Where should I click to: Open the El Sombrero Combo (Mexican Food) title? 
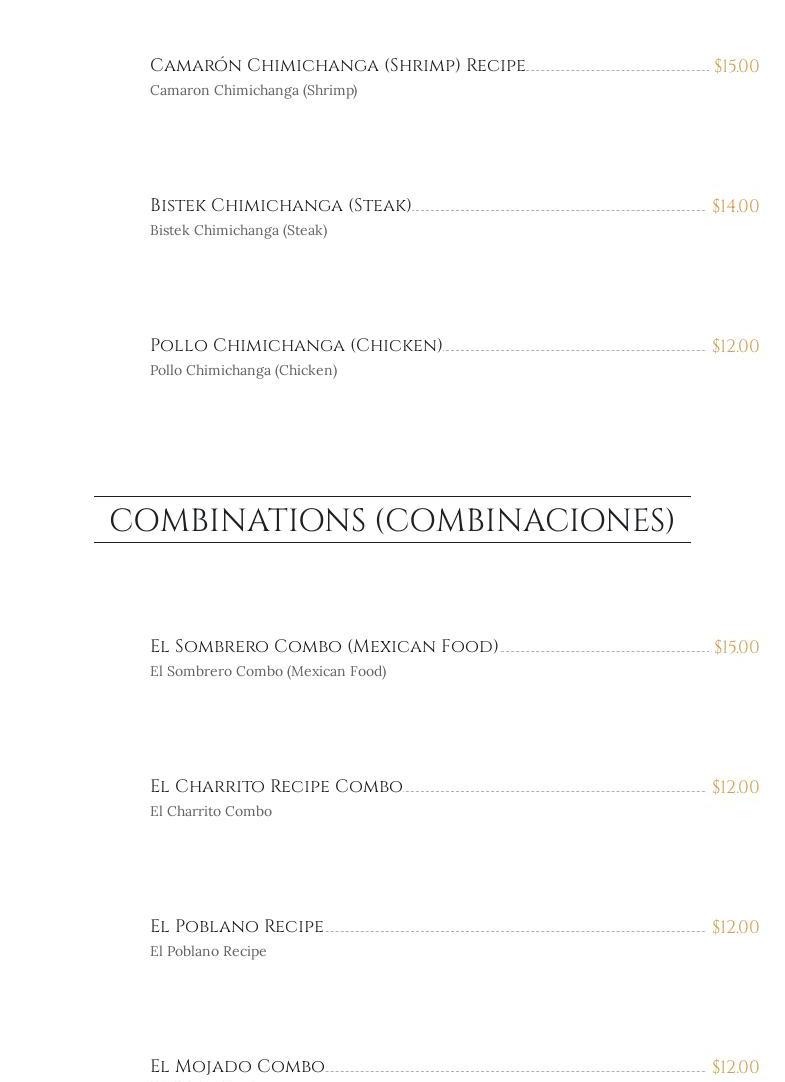pyautogui.click(x=324, y=647)
